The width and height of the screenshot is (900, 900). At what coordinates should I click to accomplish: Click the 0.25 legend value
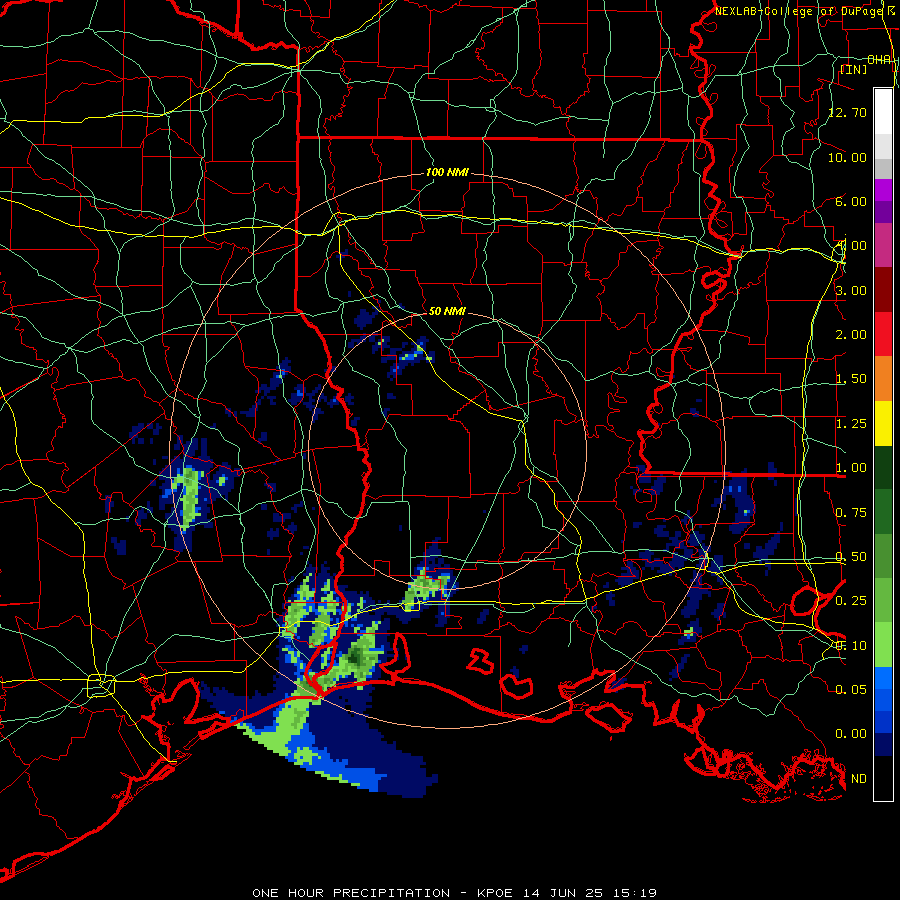pos(851,601)
